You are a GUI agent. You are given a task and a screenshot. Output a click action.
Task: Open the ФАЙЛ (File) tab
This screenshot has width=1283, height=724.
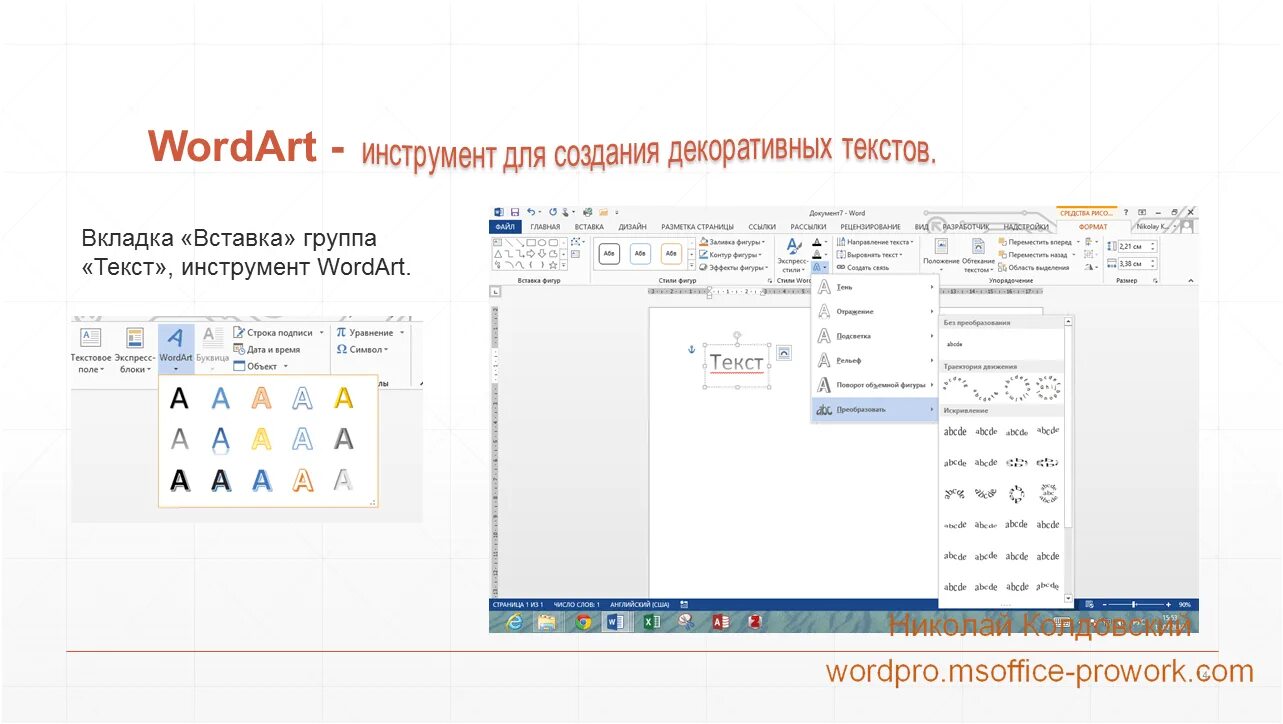pos(505,227)
